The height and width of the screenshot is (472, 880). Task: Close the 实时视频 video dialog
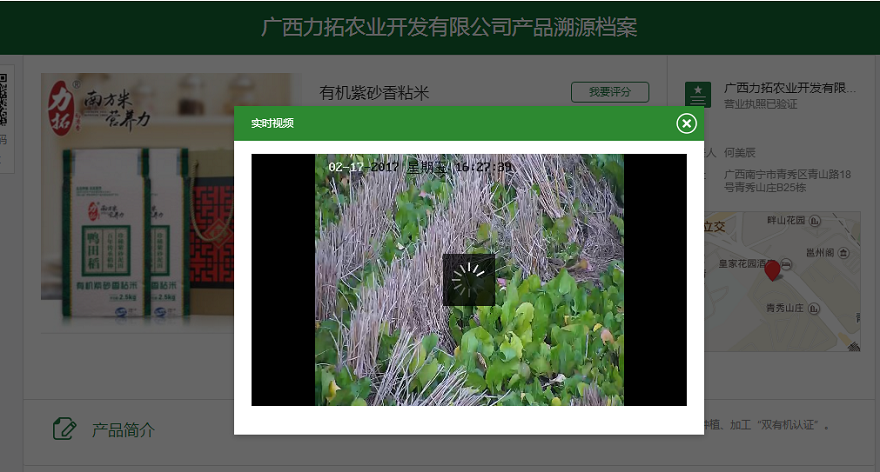pyautogui.click(x=686, y=123)
